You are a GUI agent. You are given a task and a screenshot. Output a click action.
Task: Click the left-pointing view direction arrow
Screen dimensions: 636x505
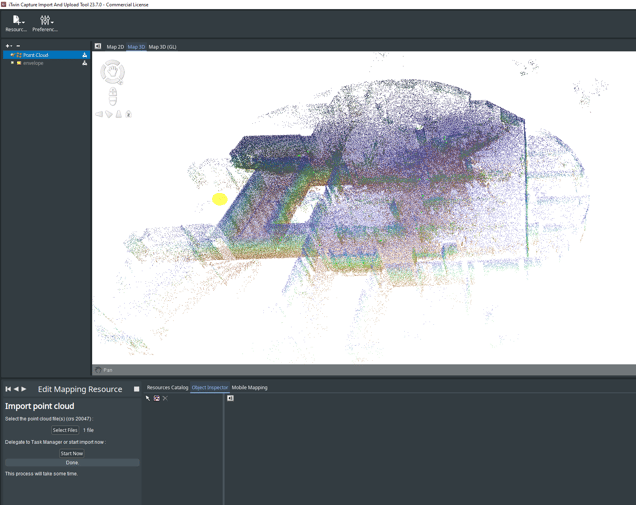click(x=100, y=115)
